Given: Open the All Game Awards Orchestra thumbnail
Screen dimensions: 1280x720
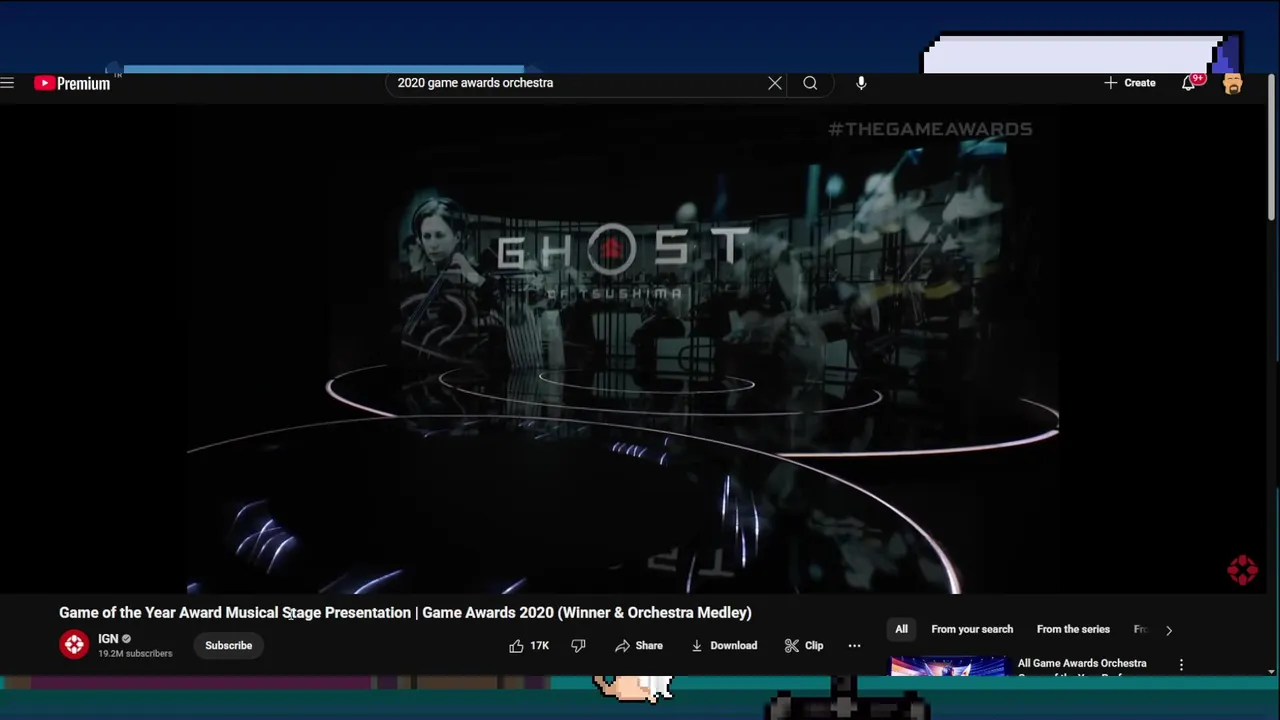Looking at the screenshot, I should click(x=948, y=666).
